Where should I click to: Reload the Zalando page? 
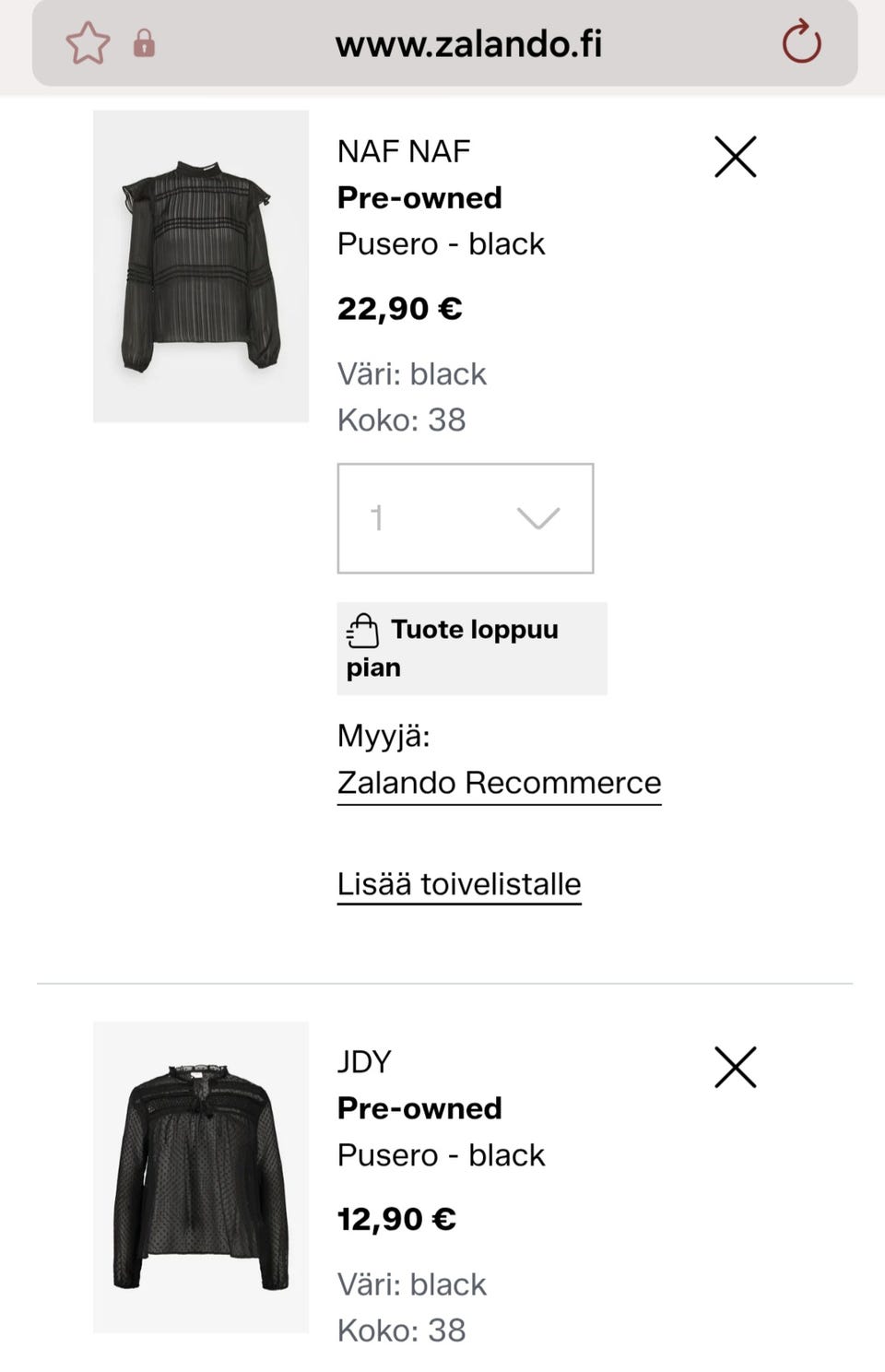801,42
